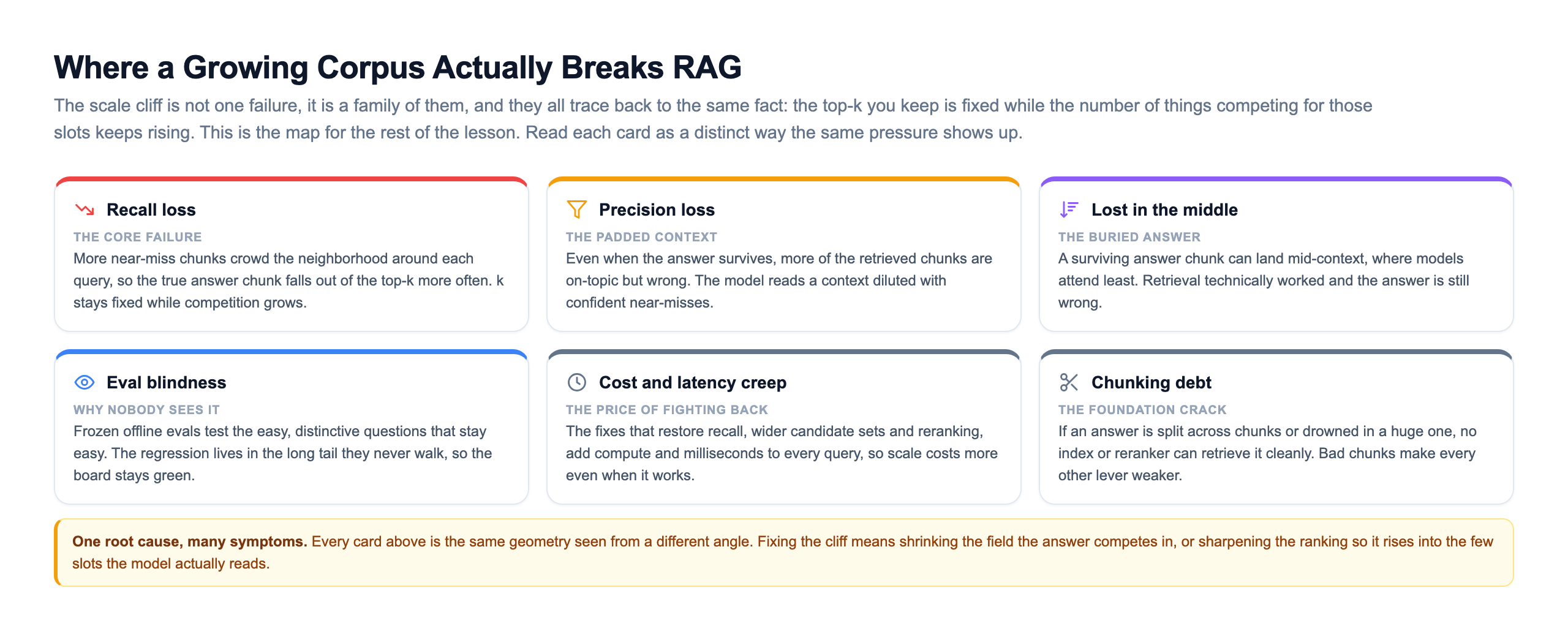
Task: Select the Eval blindness card heading
Action: (167, 382)
